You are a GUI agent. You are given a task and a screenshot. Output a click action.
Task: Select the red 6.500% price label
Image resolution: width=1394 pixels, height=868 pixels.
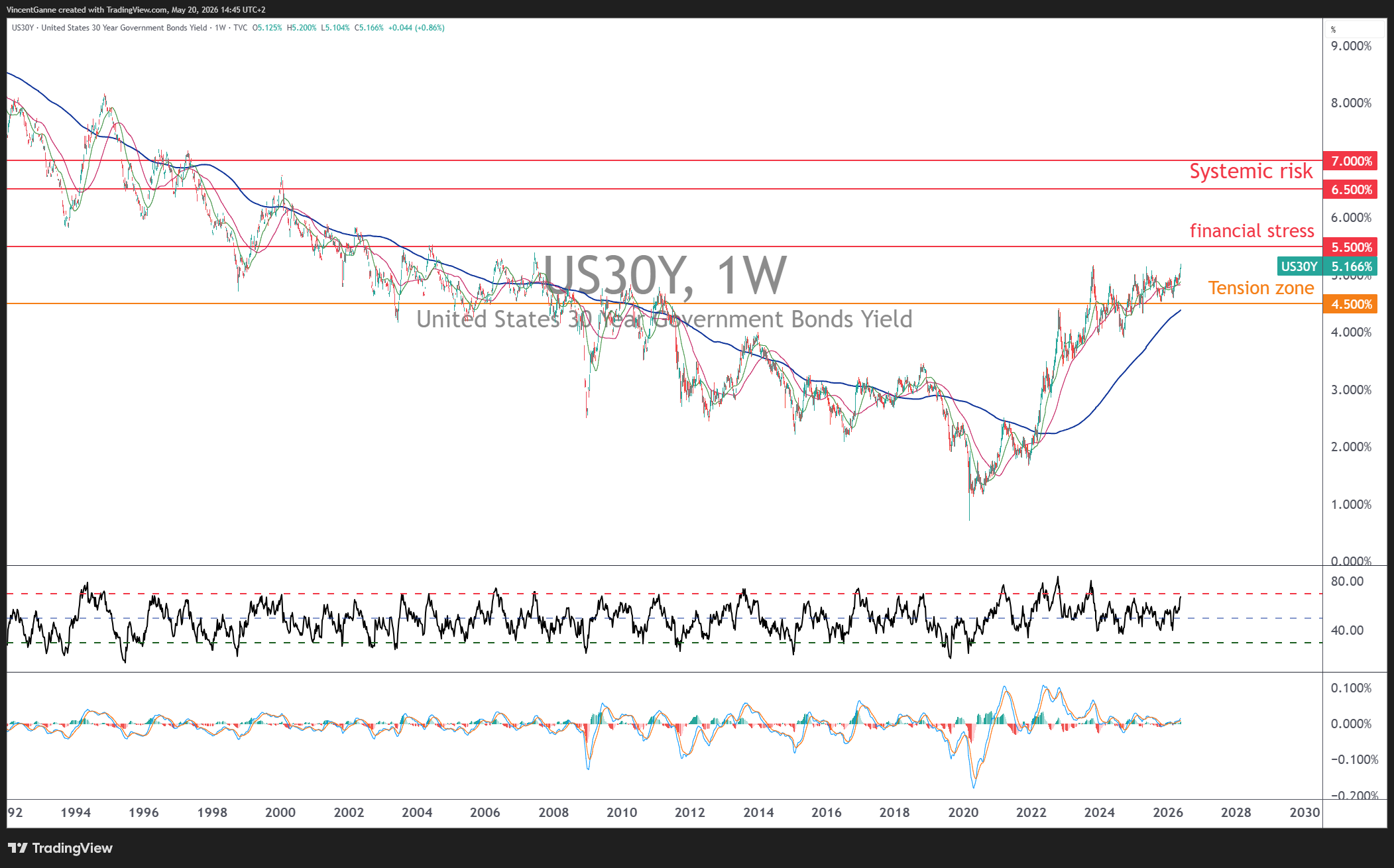[1350, 190]
